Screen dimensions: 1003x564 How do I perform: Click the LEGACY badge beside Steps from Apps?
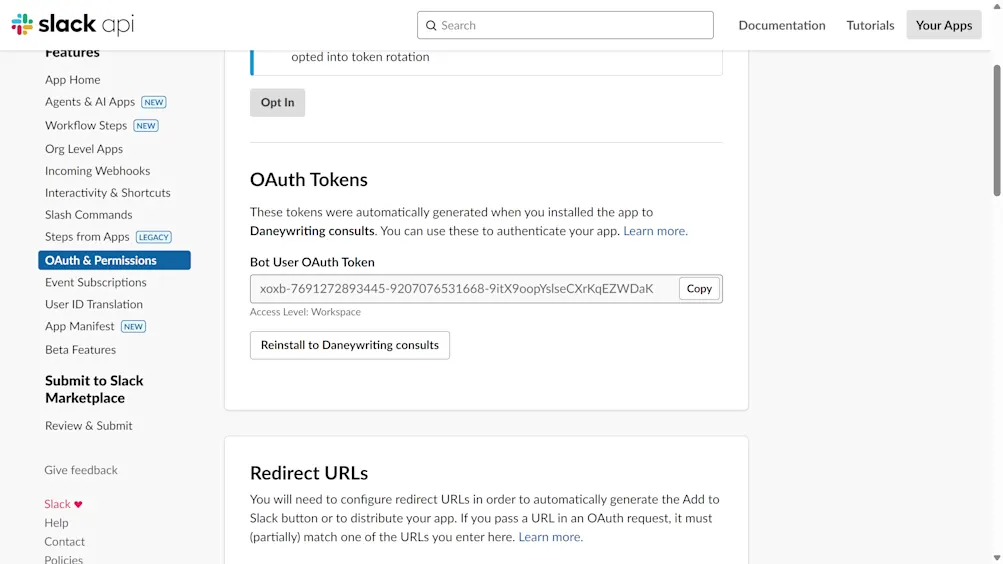point(154,237)
